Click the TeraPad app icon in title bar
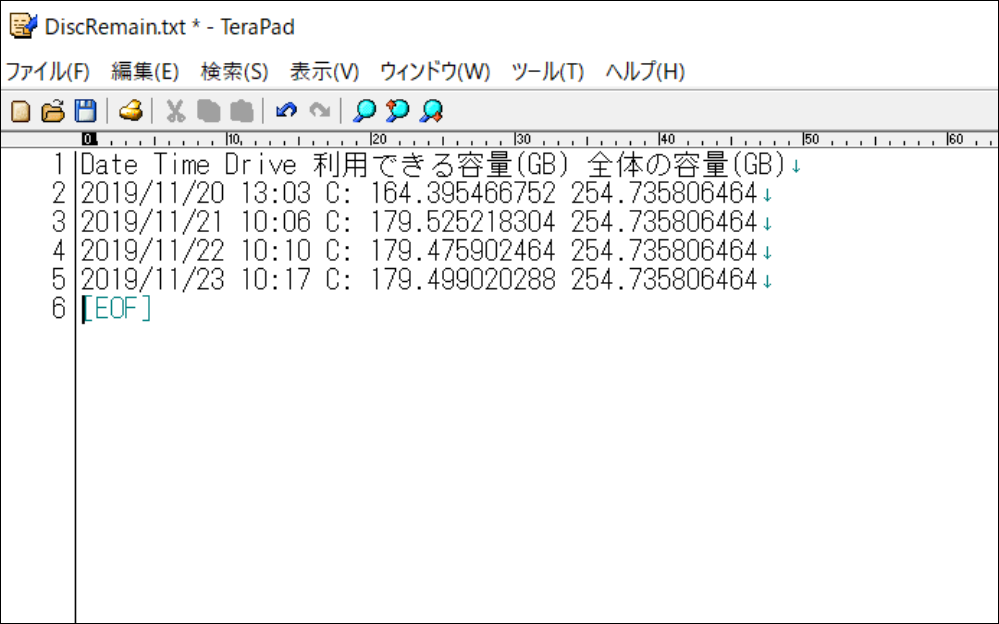The image size is (999, 624). click(x=23, y=26)
